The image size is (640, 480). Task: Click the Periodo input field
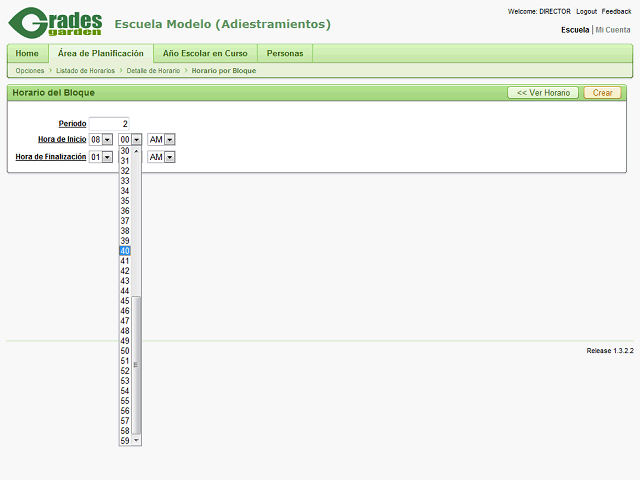(109, 123)
